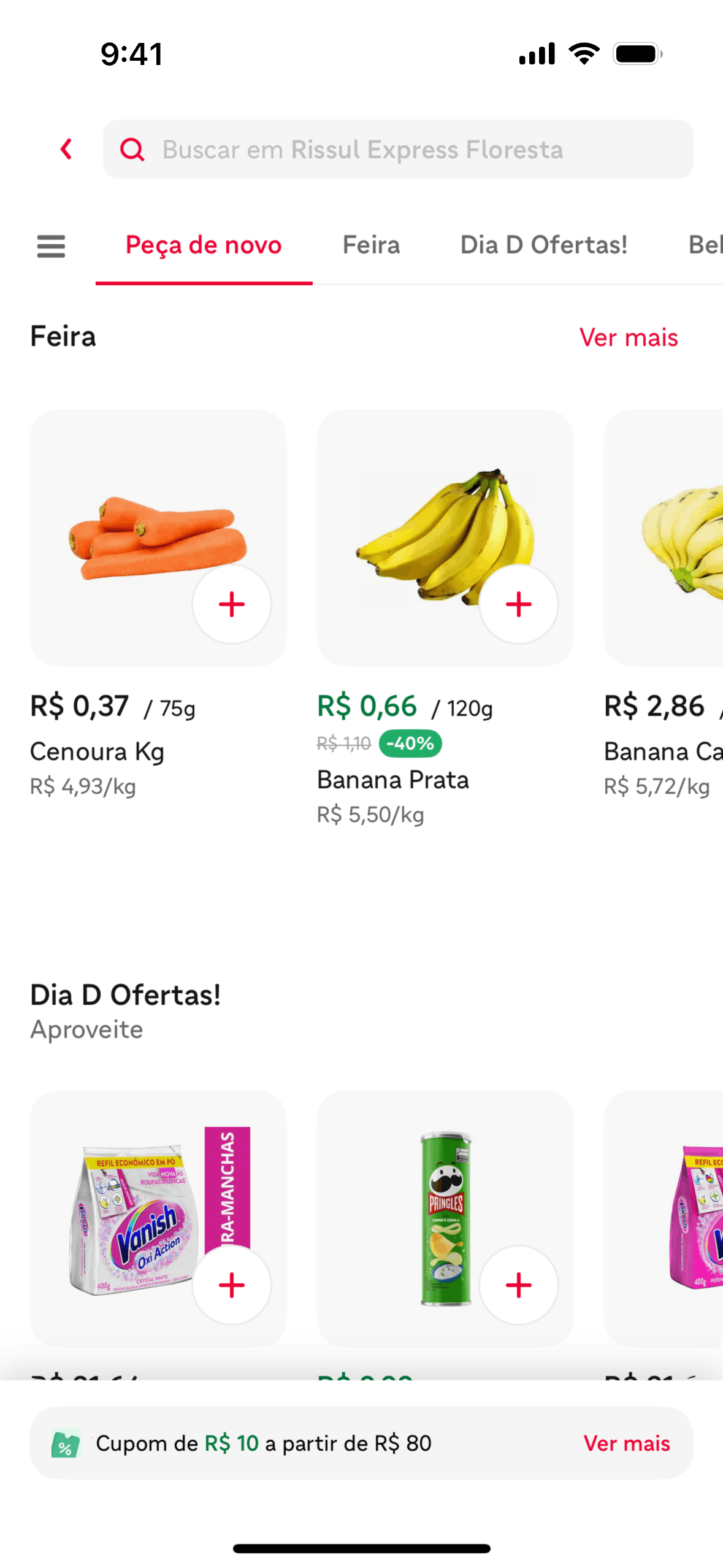
Task: Open the hamburger categories menu
Action: [x=51, y=246]
